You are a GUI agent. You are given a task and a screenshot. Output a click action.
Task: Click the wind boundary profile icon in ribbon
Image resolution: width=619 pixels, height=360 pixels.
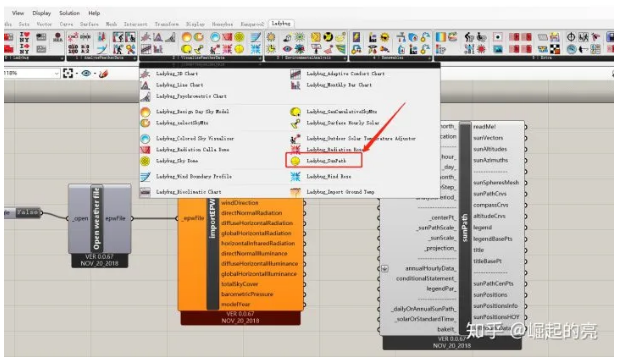tap(255, 37)
